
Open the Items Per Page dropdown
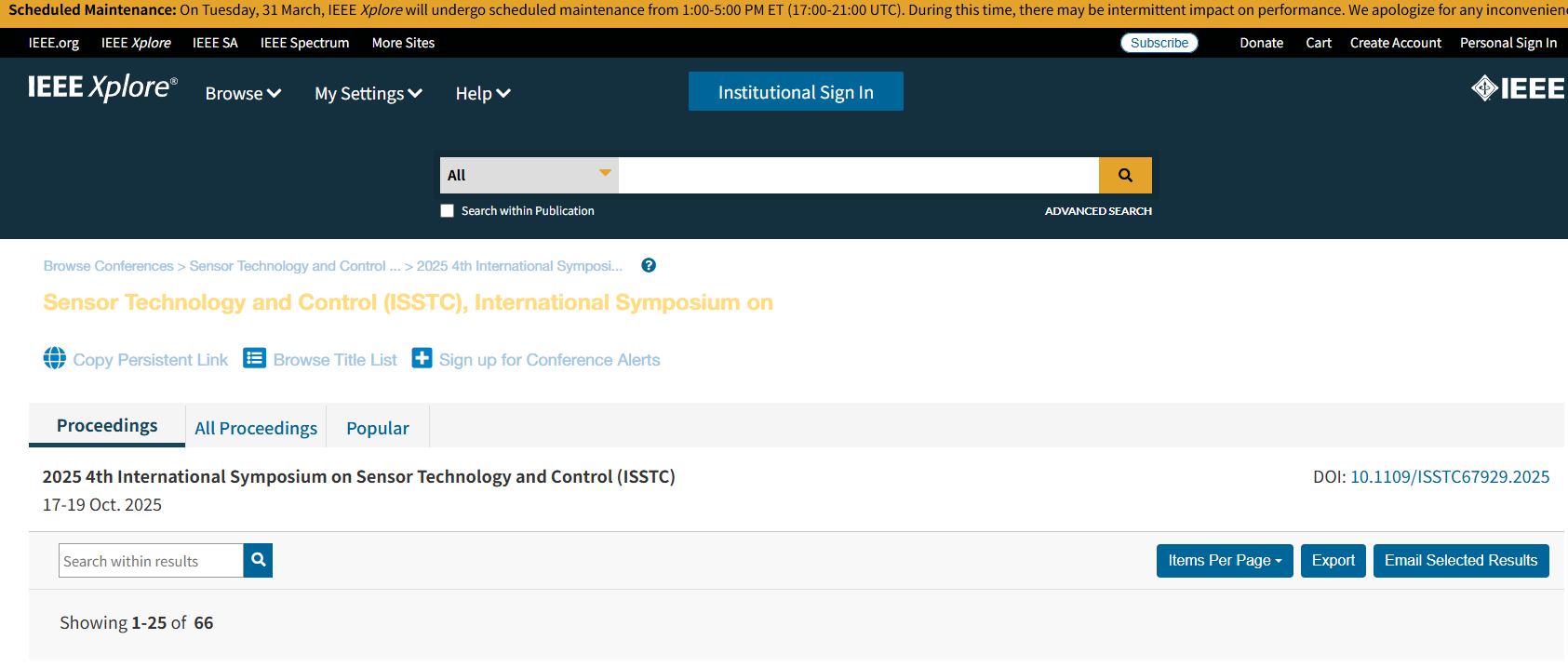coord(1224,560)
